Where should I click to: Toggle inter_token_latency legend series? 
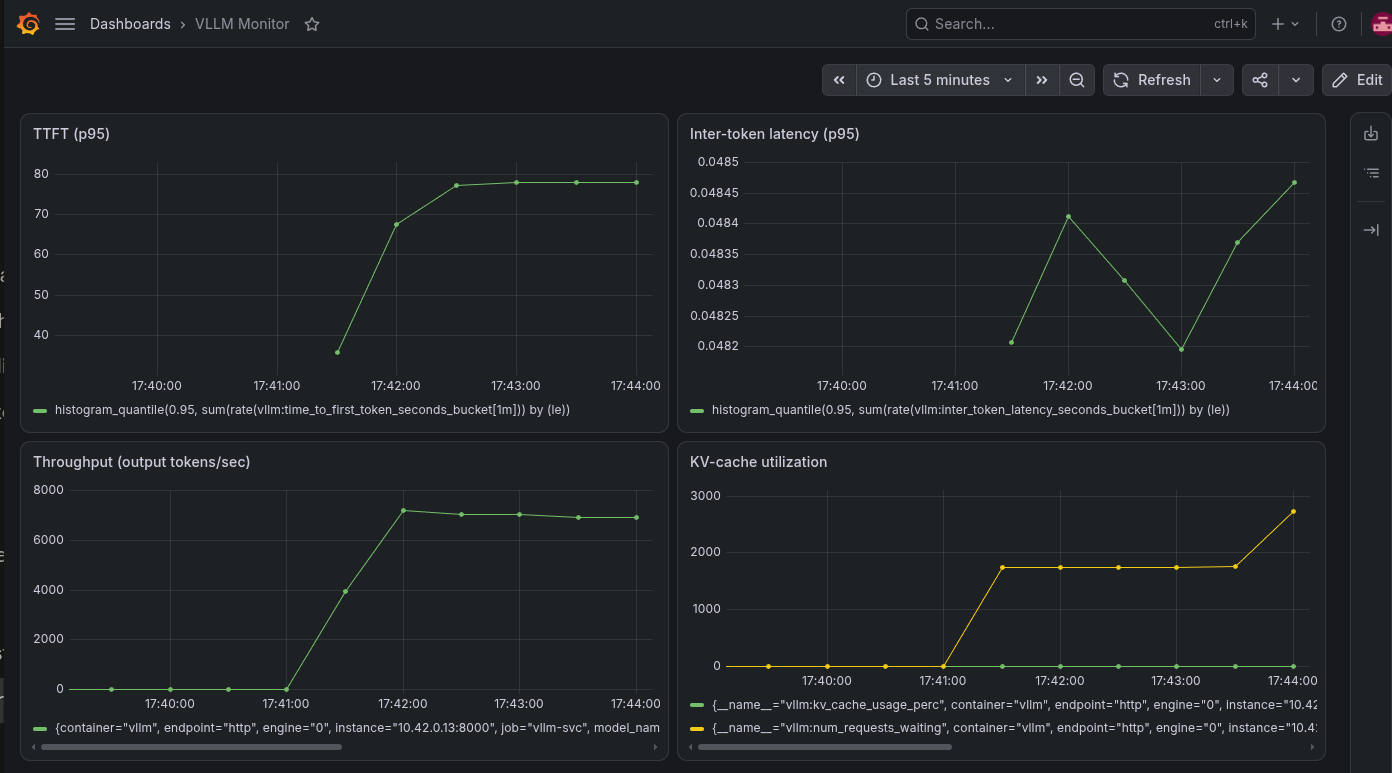(x=970, y=410)
